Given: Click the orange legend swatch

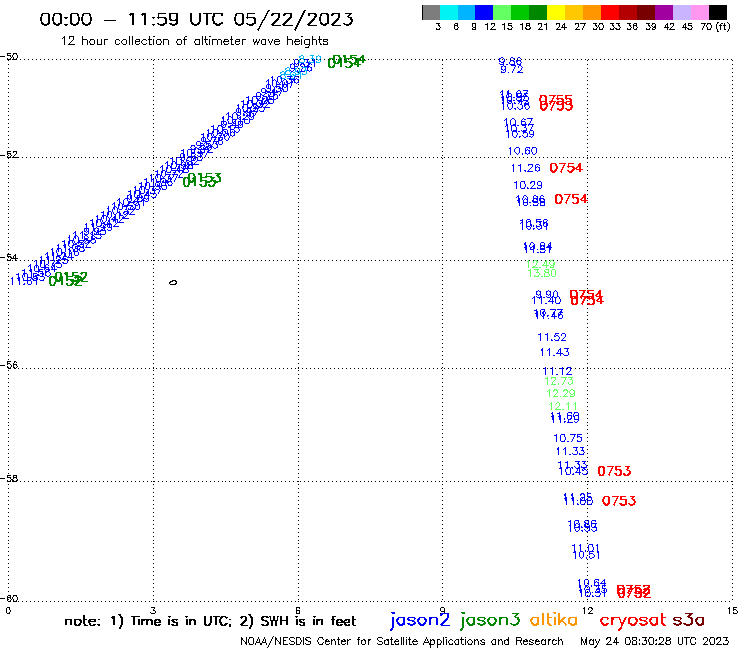Looking at the screenshot, I should 592,12.
